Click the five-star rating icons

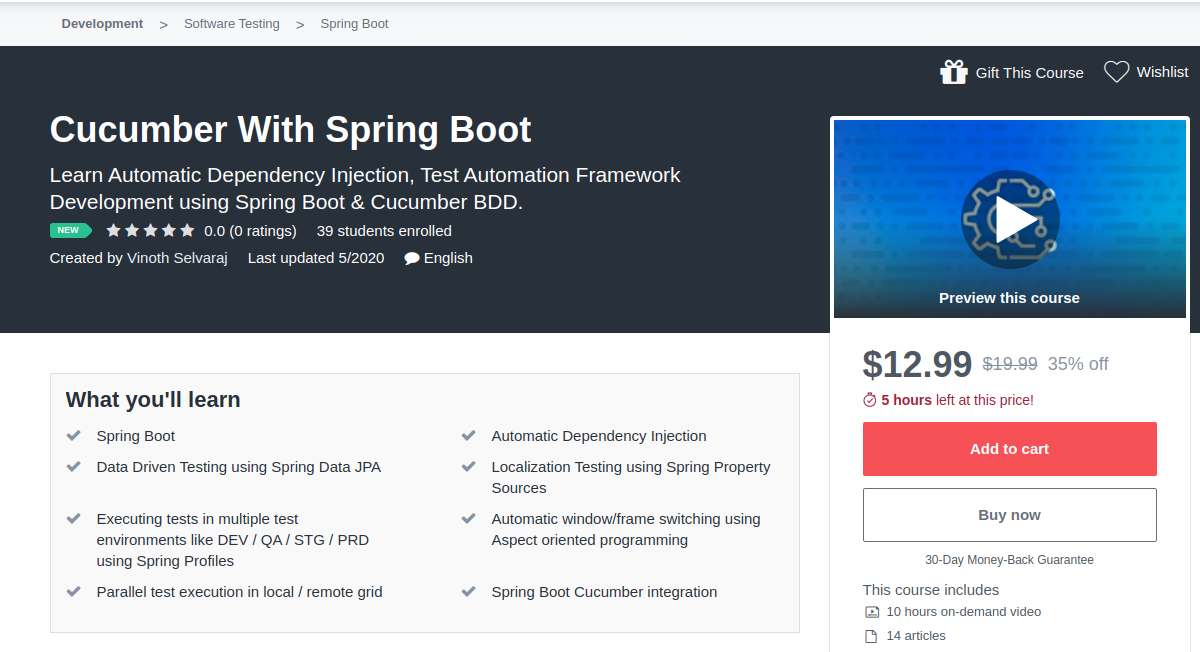(150, 230)
